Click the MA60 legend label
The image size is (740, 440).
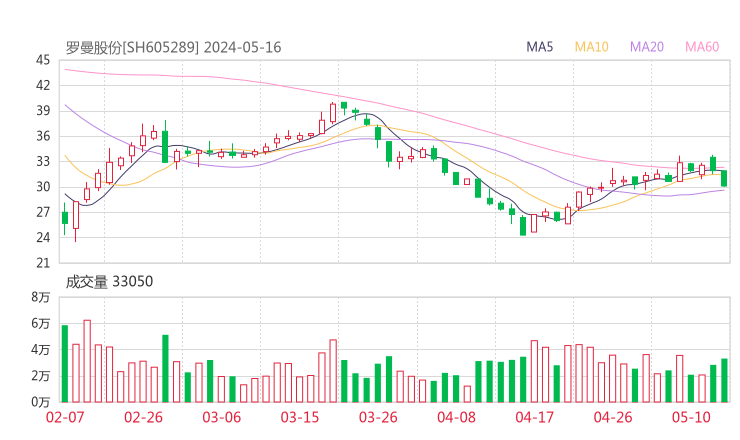tap(702, 47)
